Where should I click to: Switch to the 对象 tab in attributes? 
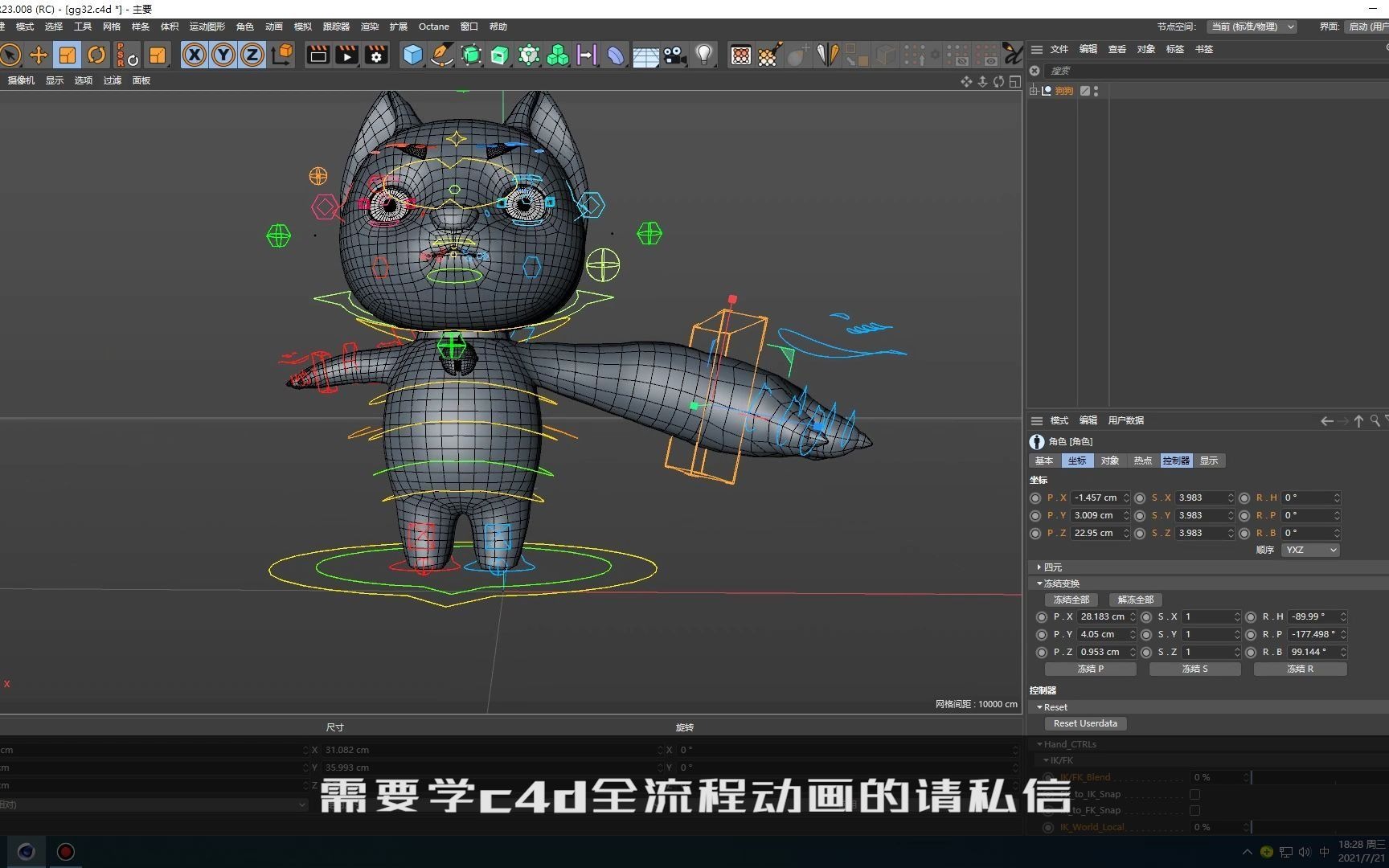1109,460
